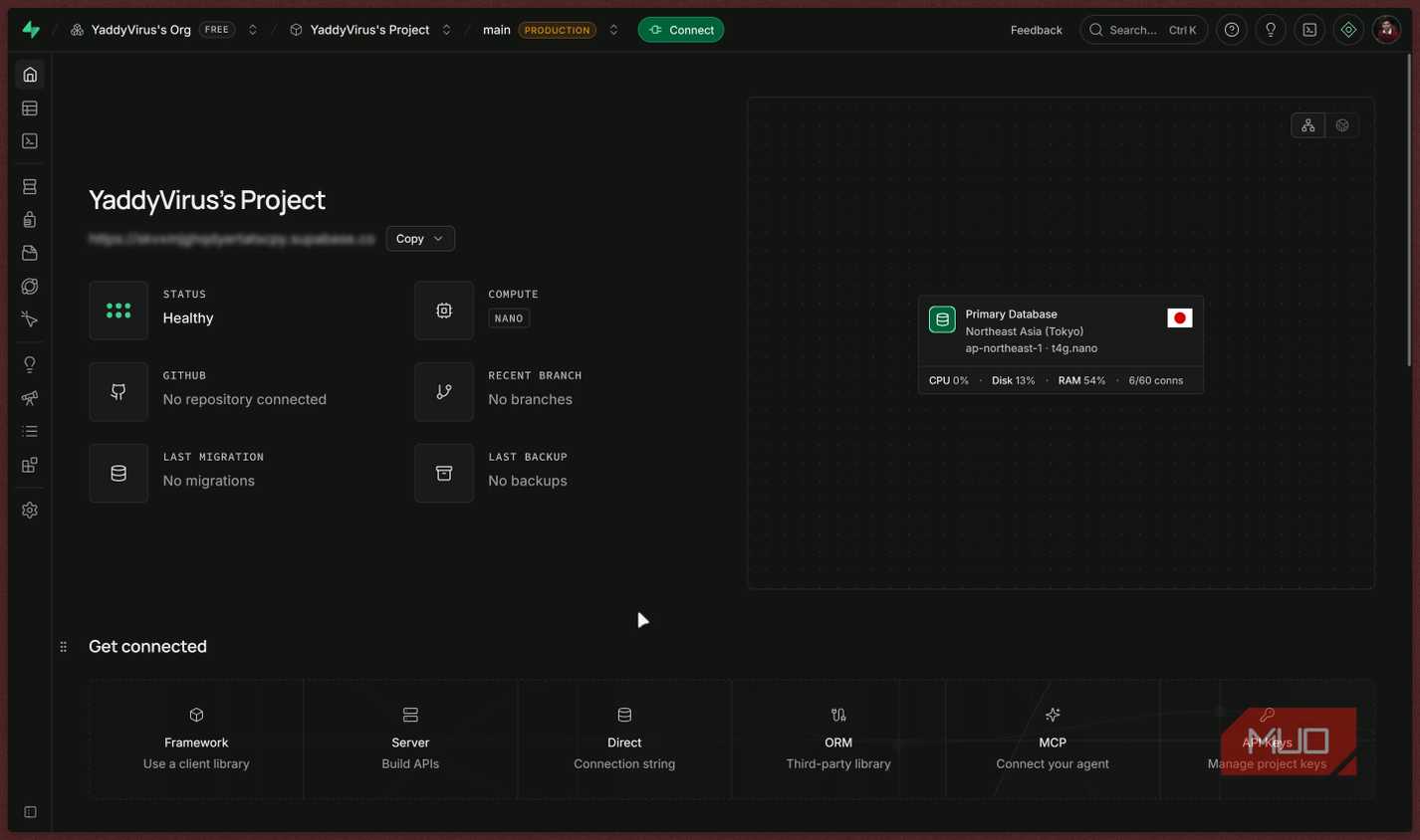This screenshot has width=1420, height=840.
Task: Open the Feedback link
Action: click(1036, 30)
